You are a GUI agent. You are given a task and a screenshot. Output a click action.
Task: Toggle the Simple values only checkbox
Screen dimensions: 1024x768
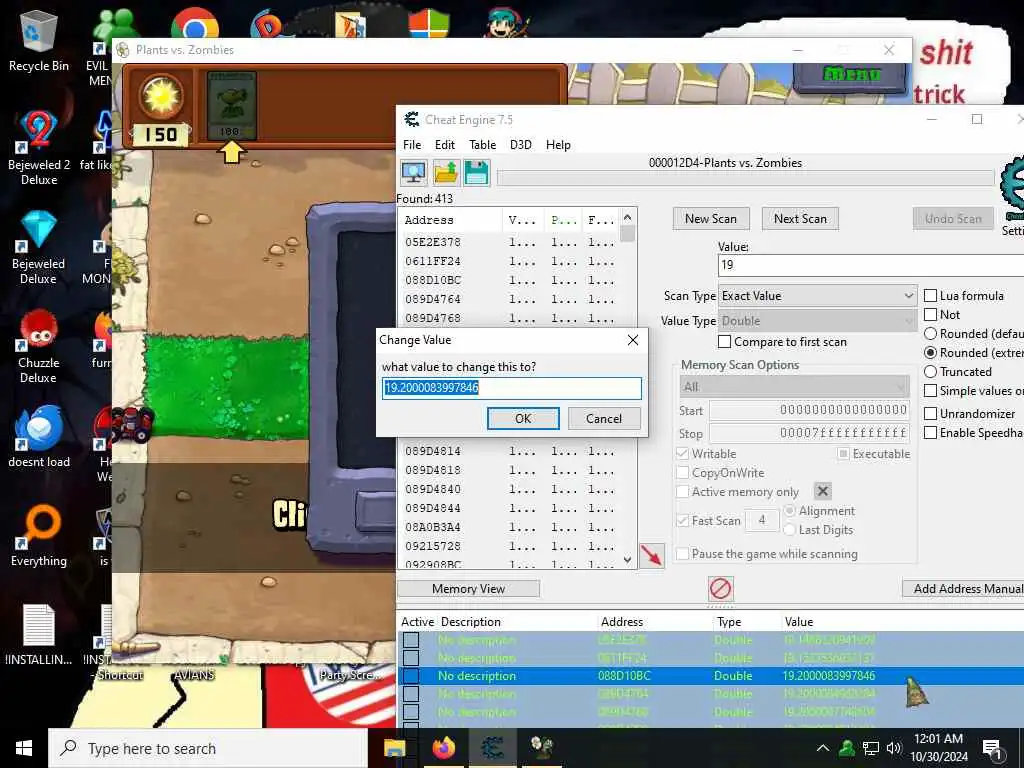tap(931, 391)
